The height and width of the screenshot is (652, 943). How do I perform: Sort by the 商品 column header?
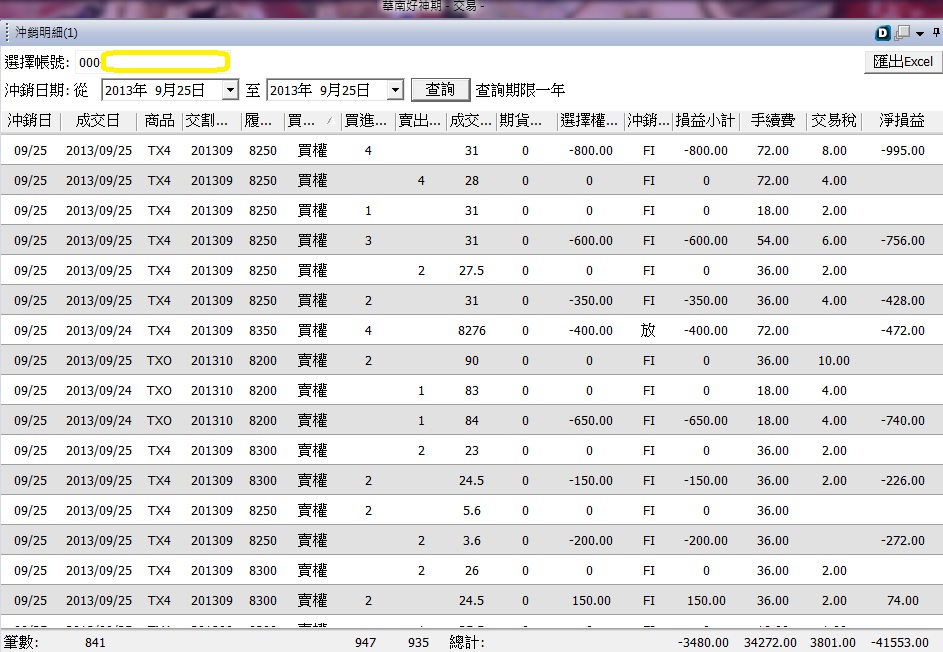(159, 120)
